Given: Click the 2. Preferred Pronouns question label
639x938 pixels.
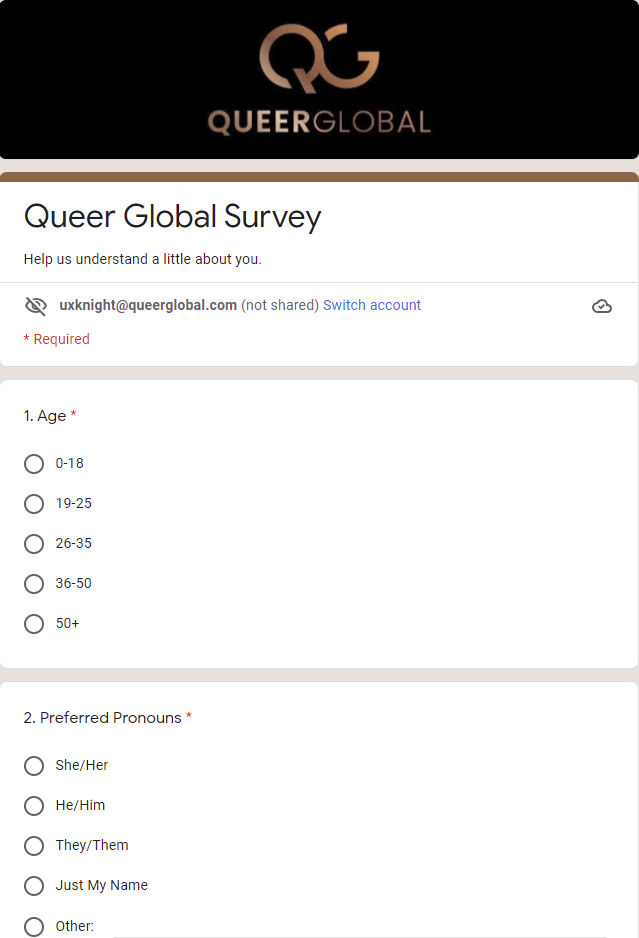Looking at the screenshot, I should 103,718.
